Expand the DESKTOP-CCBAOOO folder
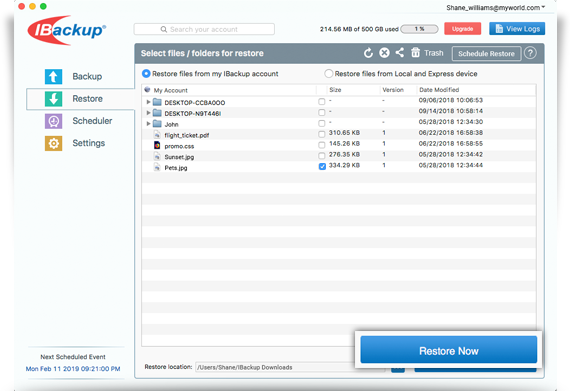 pos(148,102)
